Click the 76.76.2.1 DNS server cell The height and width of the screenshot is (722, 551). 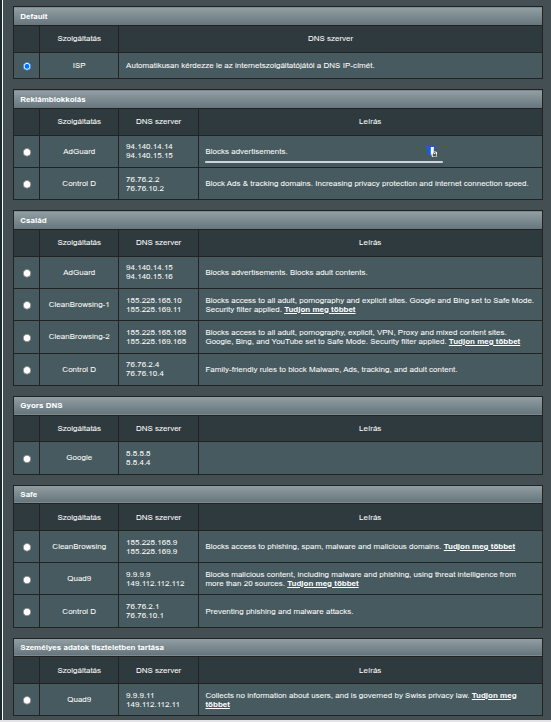click(158, 611)
